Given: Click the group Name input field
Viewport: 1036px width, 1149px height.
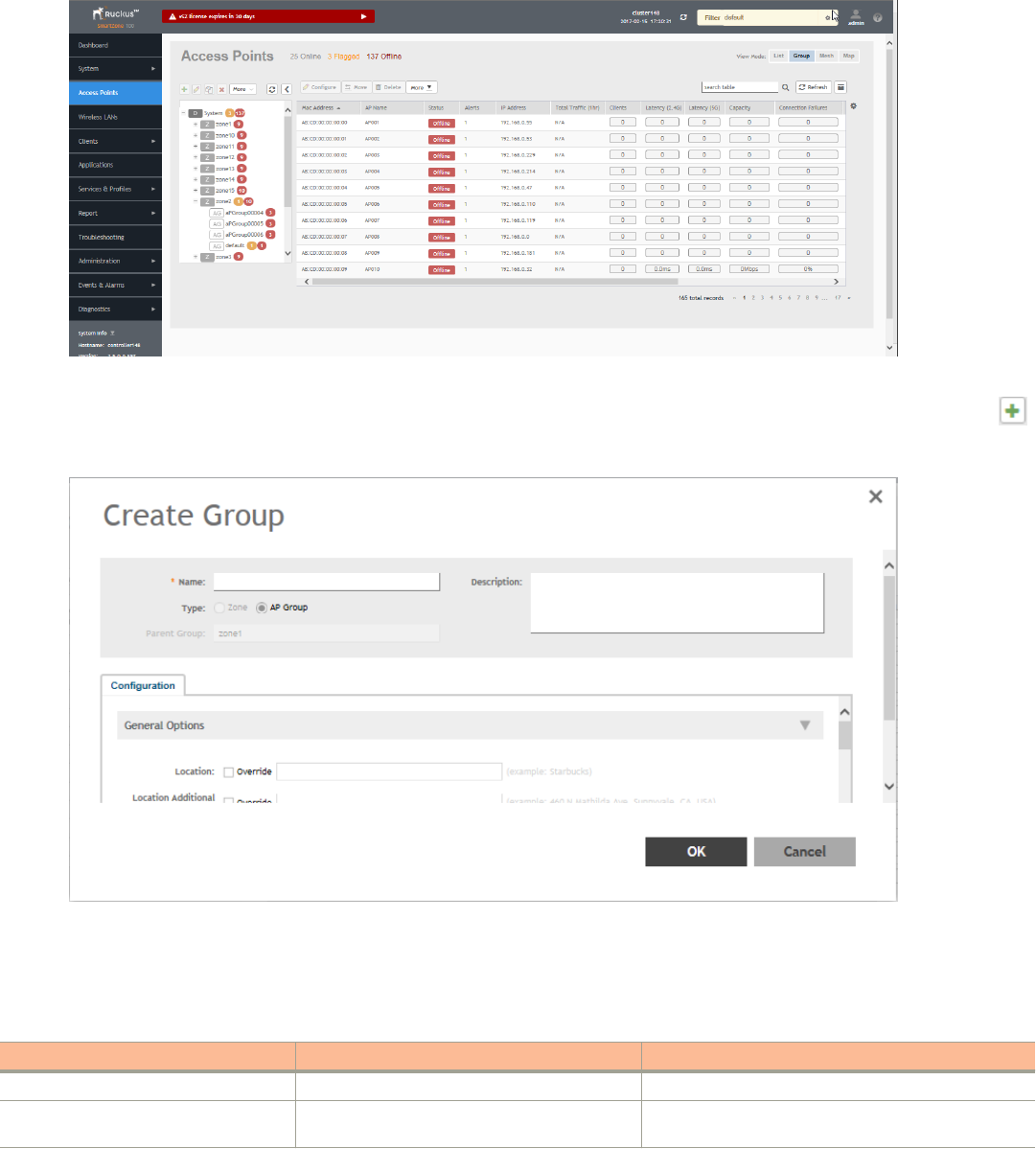Looking at the screenshot, I should point(327,582).
